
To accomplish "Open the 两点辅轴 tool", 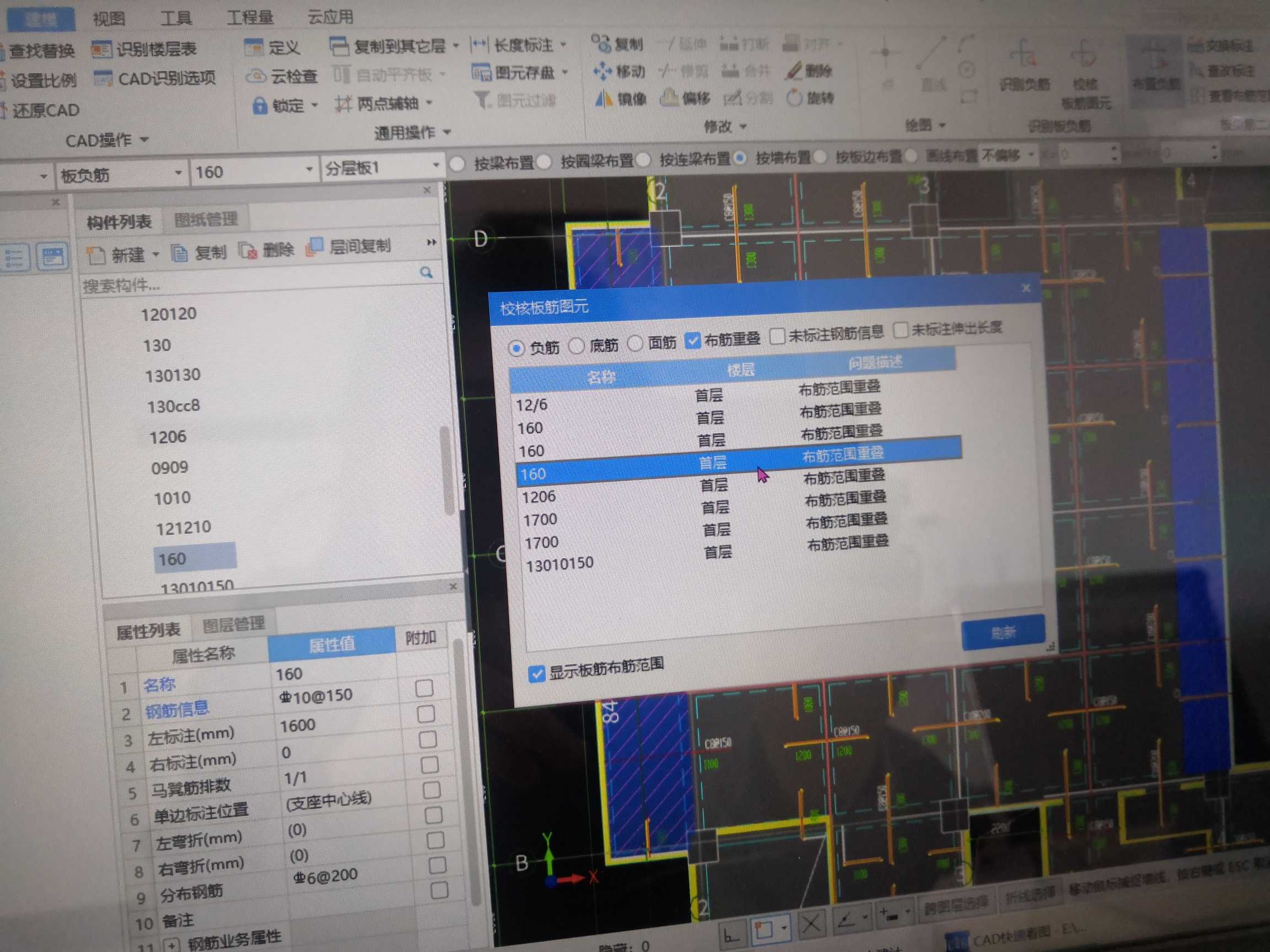I will click(384, 104).
